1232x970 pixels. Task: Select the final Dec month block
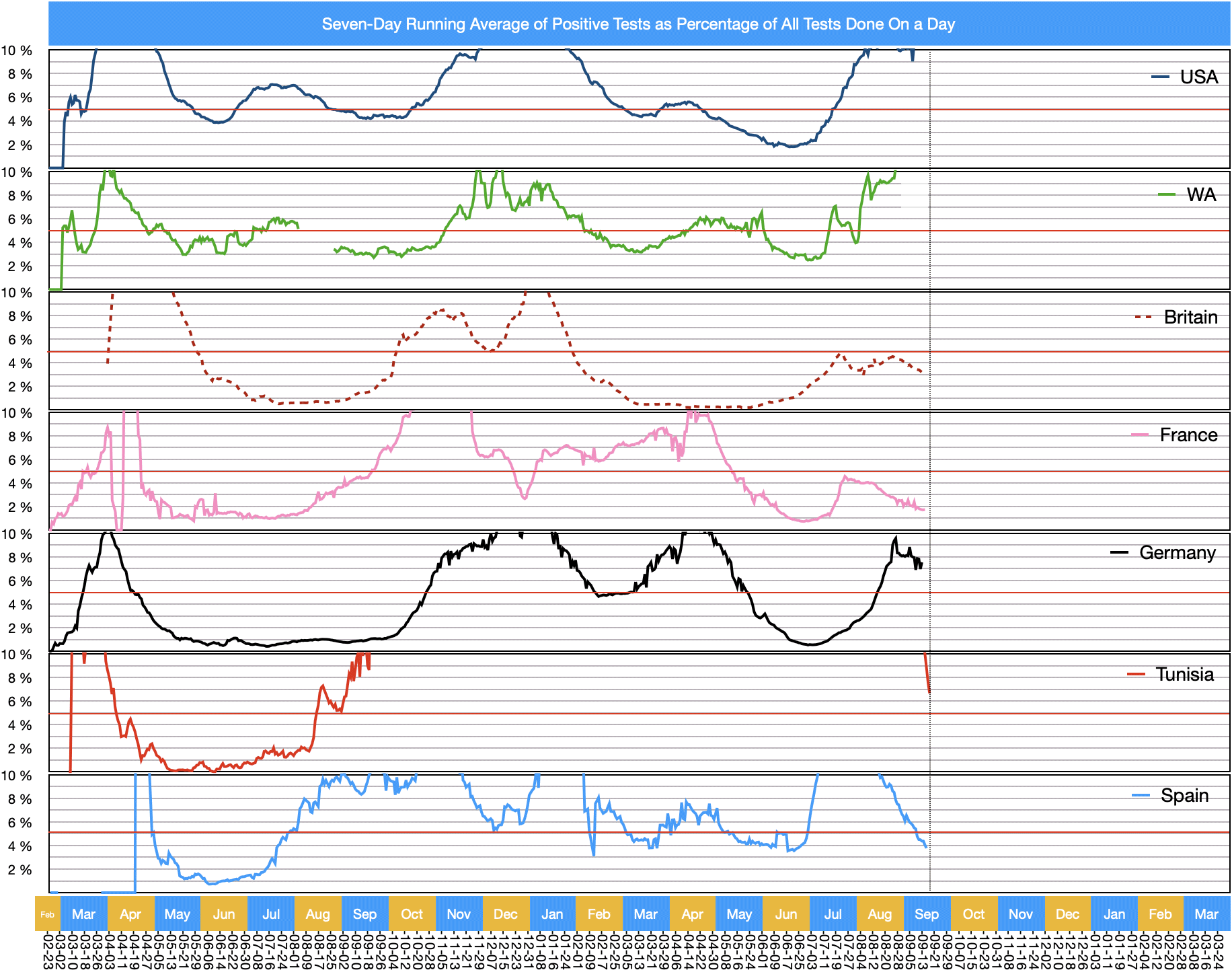(x=1067, y=914)
